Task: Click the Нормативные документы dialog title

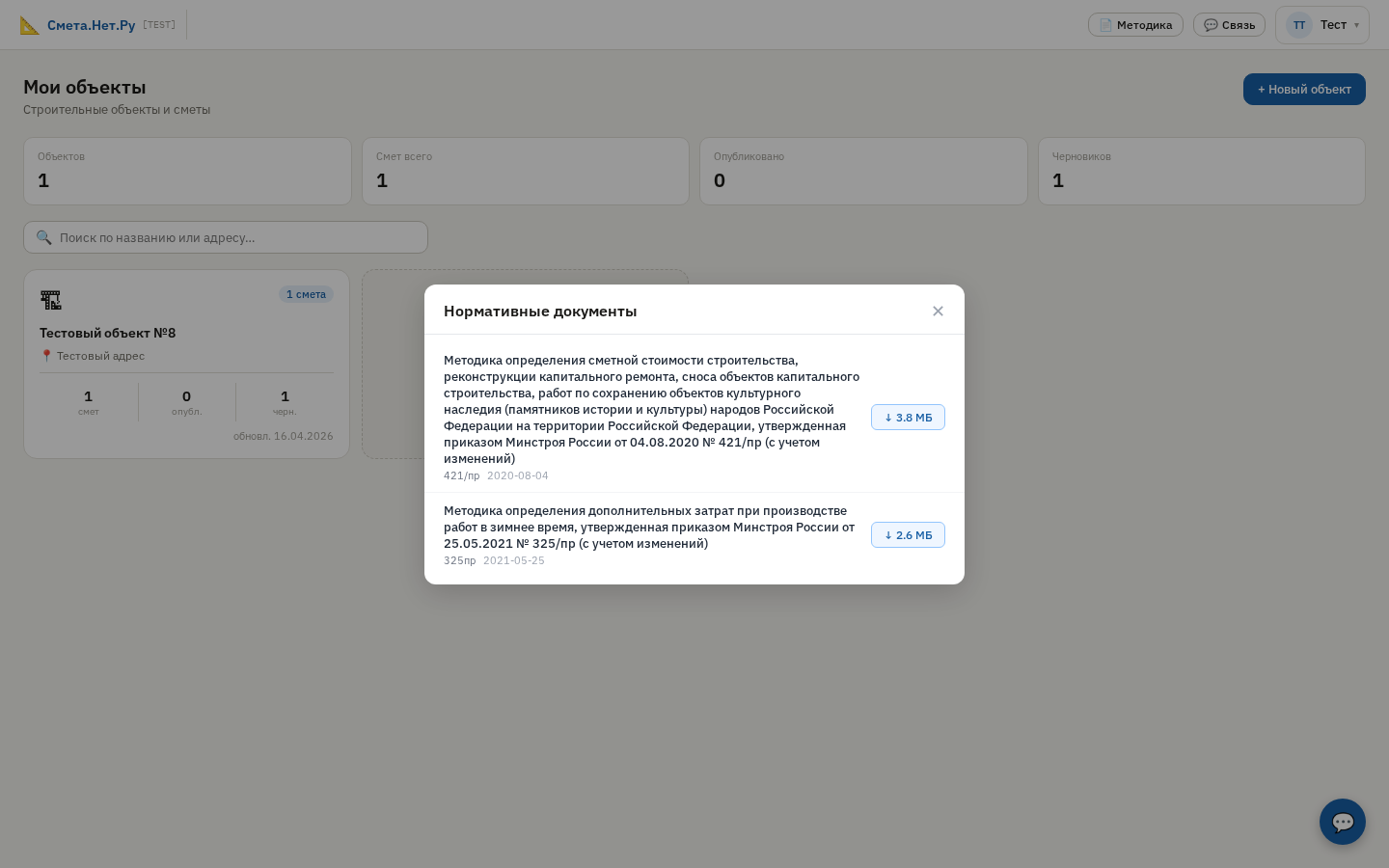Action: click(540, 311)
